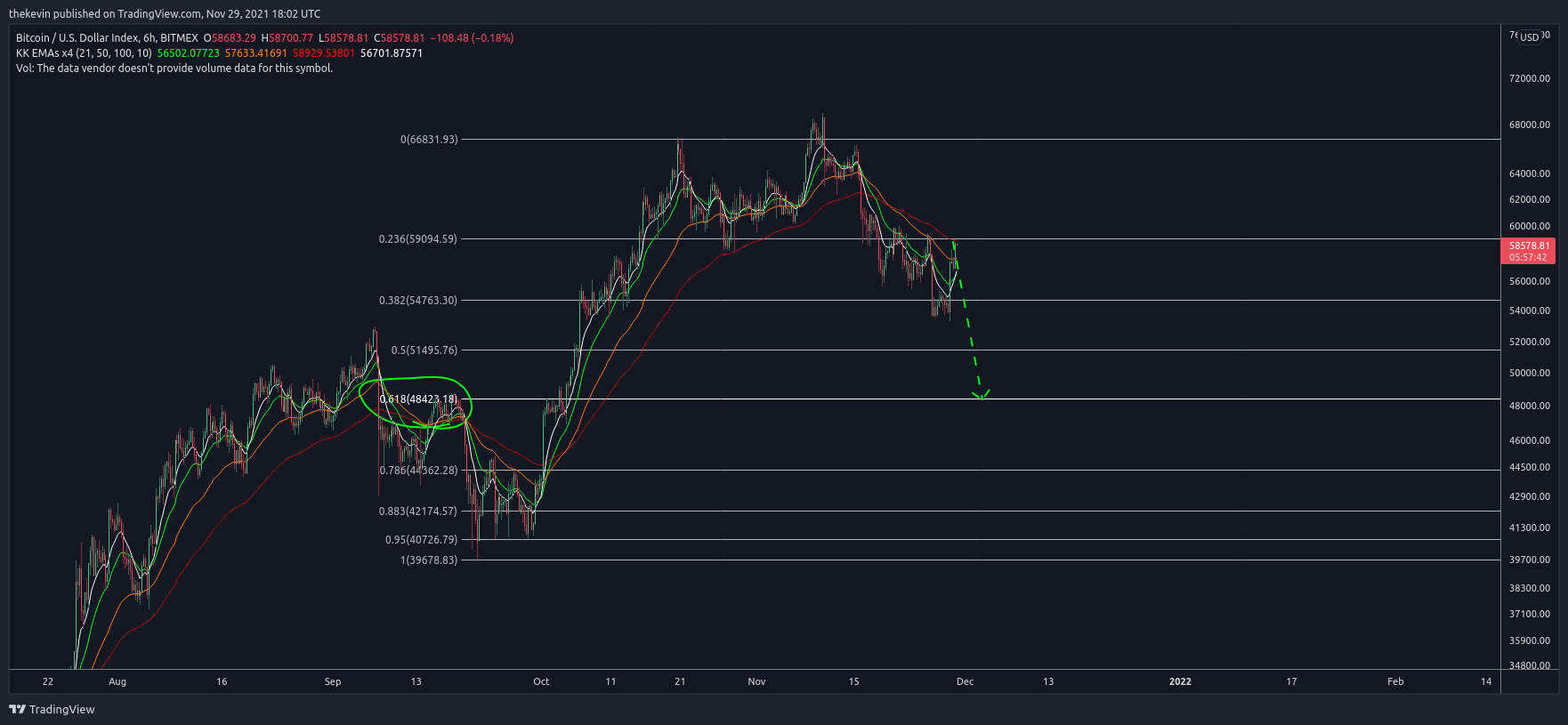Click the orange EMA value 57633.41691
The height and width of the screenshot is (725, 1568).
[255, 53]
